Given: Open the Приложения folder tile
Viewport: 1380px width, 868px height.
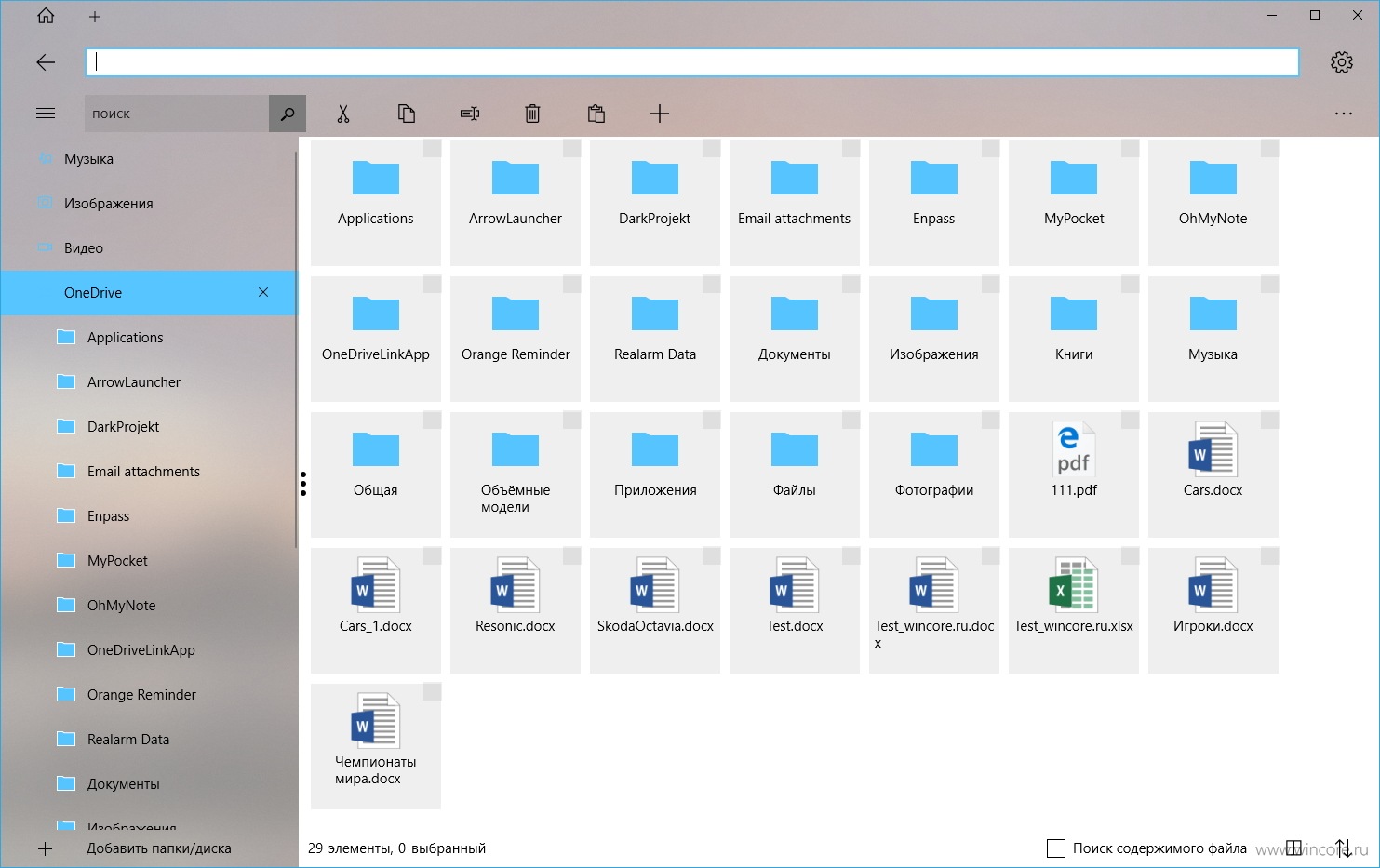Looking at the screenshot, I should click(655, 474).
